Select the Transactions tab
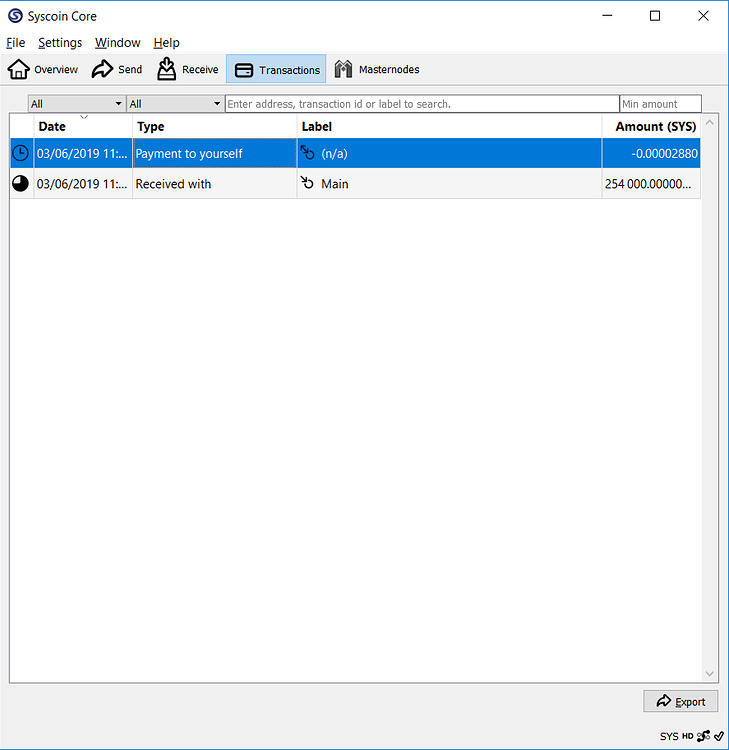 (x=276, y=69)
